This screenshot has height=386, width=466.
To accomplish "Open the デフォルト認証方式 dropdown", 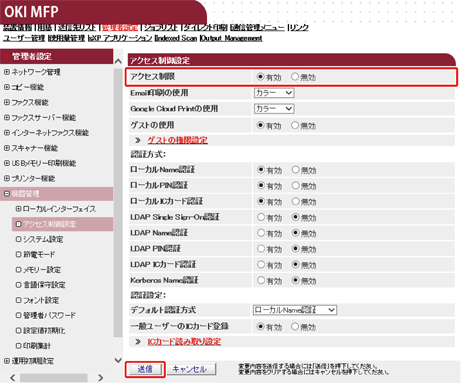I will click(x=295, y=310).
